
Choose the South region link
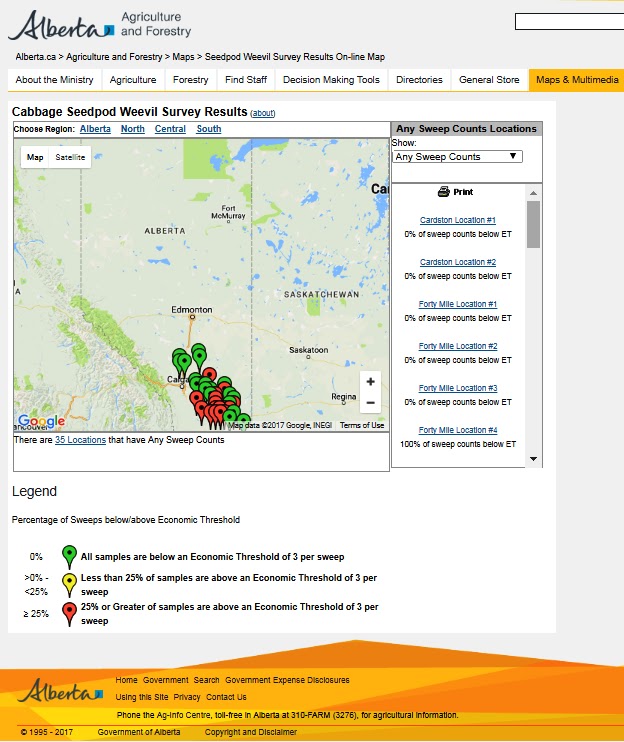tap(209, 129)
